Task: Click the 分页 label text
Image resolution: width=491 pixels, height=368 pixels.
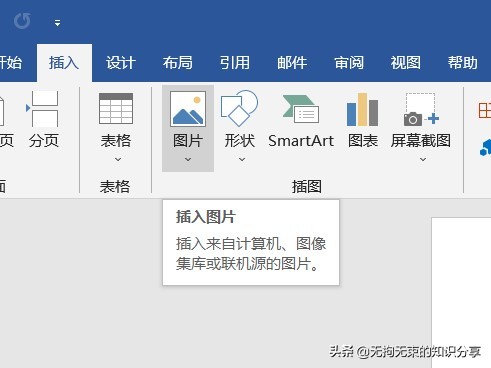Action: click(x=44, y=141)
